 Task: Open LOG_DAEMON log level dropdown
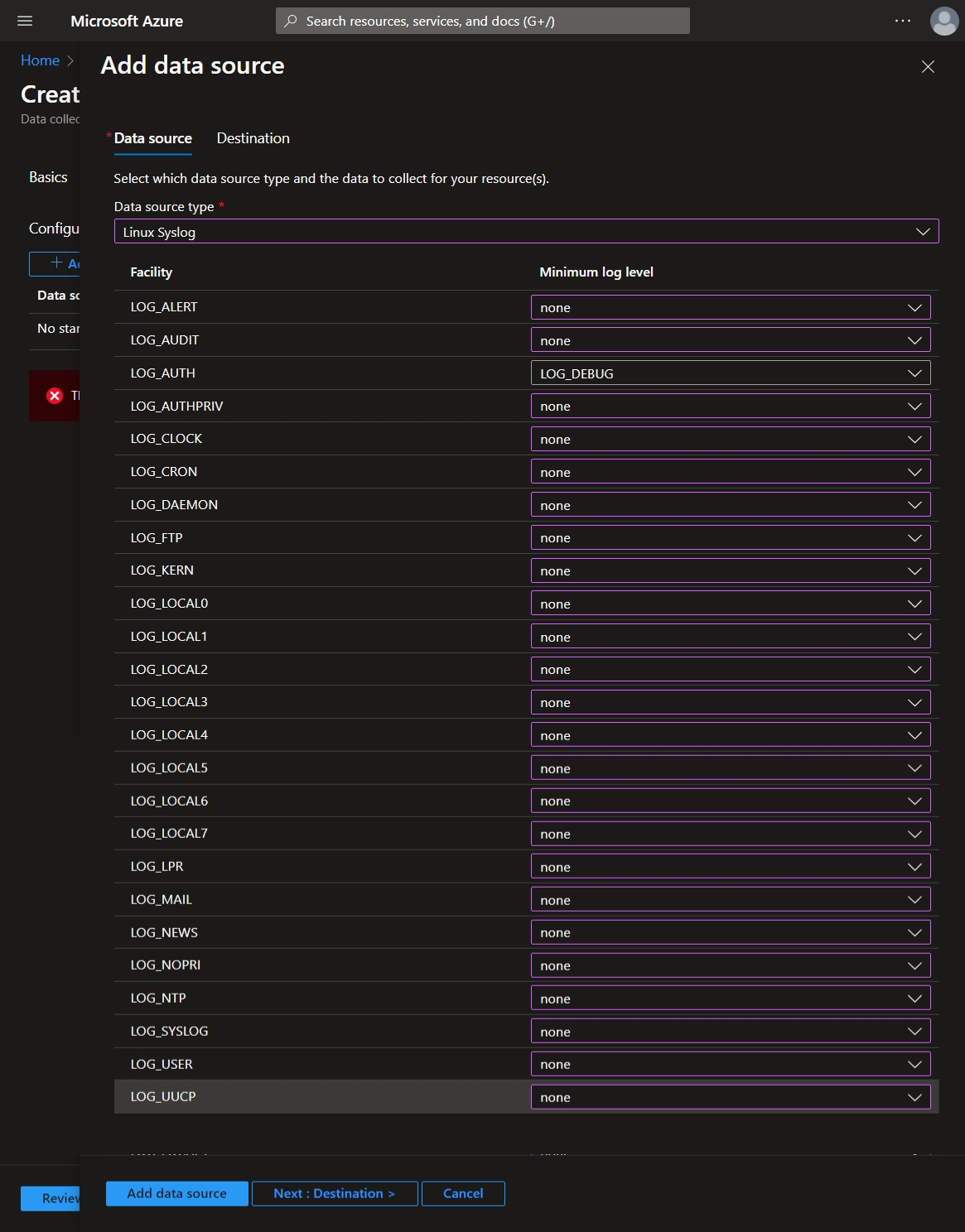pyautogui.click(x=731, y=505)
